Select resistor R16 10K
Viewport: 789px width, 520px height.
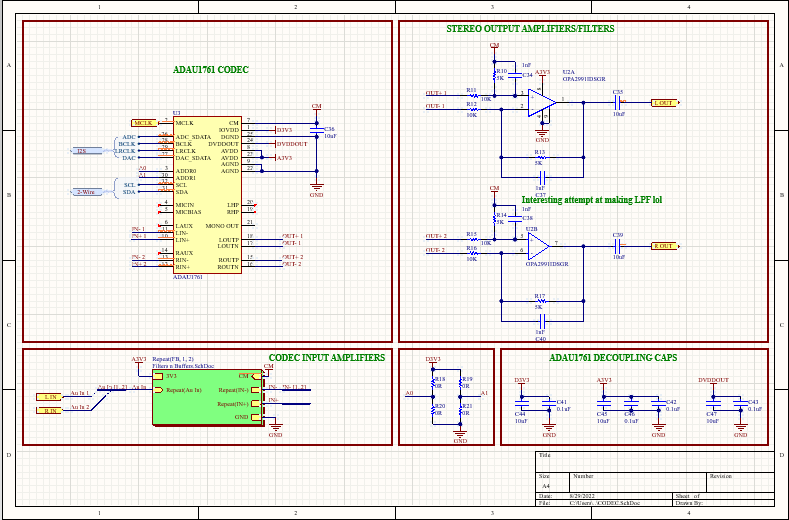[x=473, y=253]
